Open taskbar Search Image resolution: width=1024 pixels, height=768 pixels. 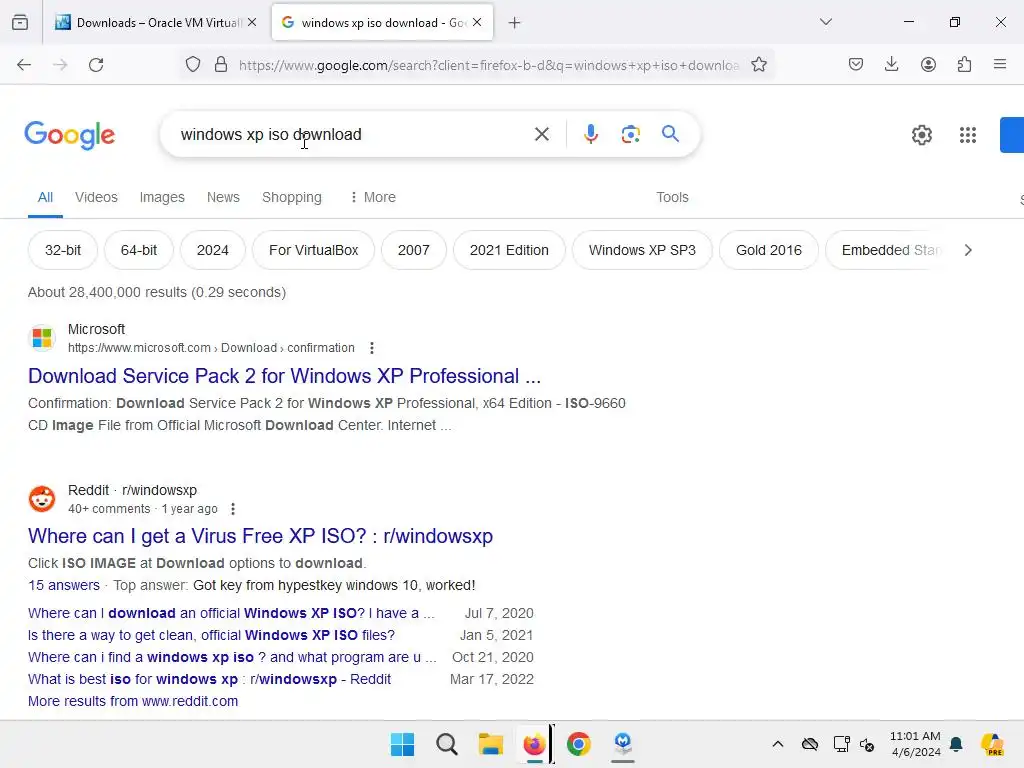447,744
